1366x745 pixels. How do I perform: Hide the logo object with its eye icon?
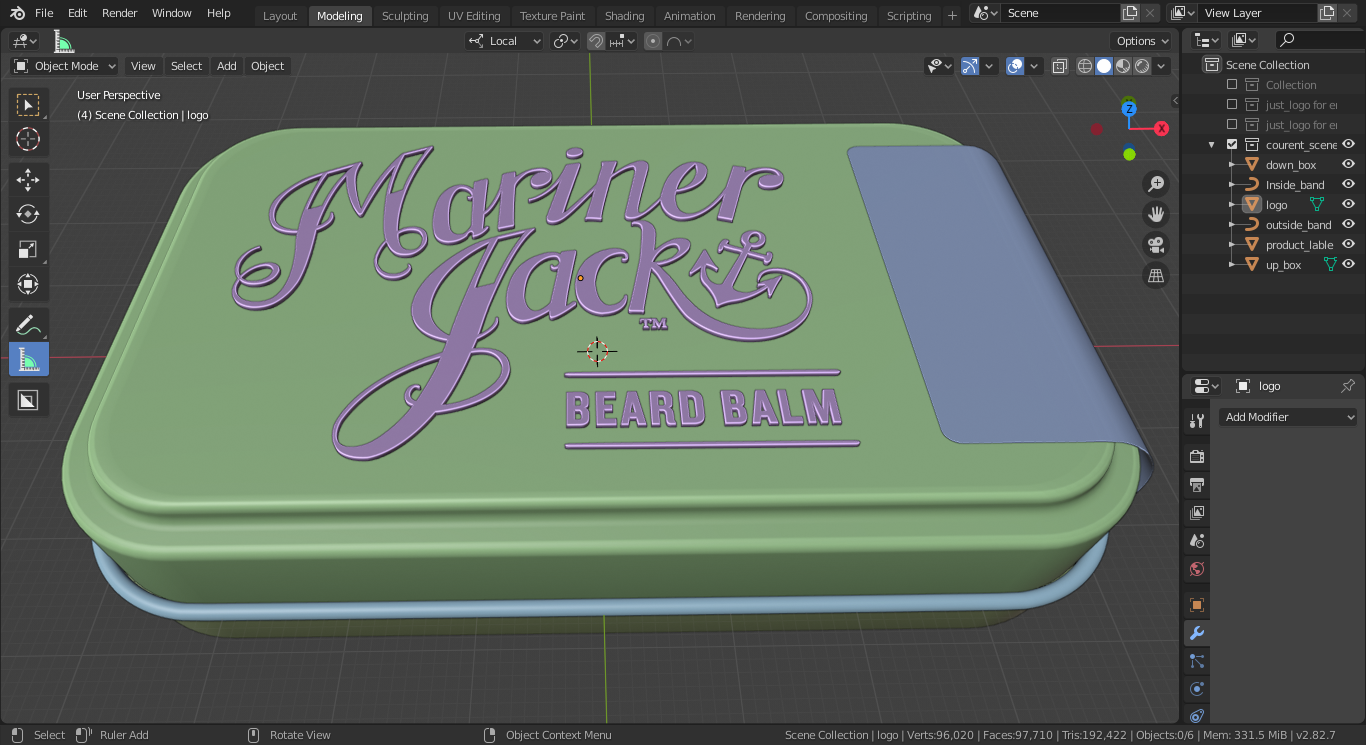coord(1348,205)
